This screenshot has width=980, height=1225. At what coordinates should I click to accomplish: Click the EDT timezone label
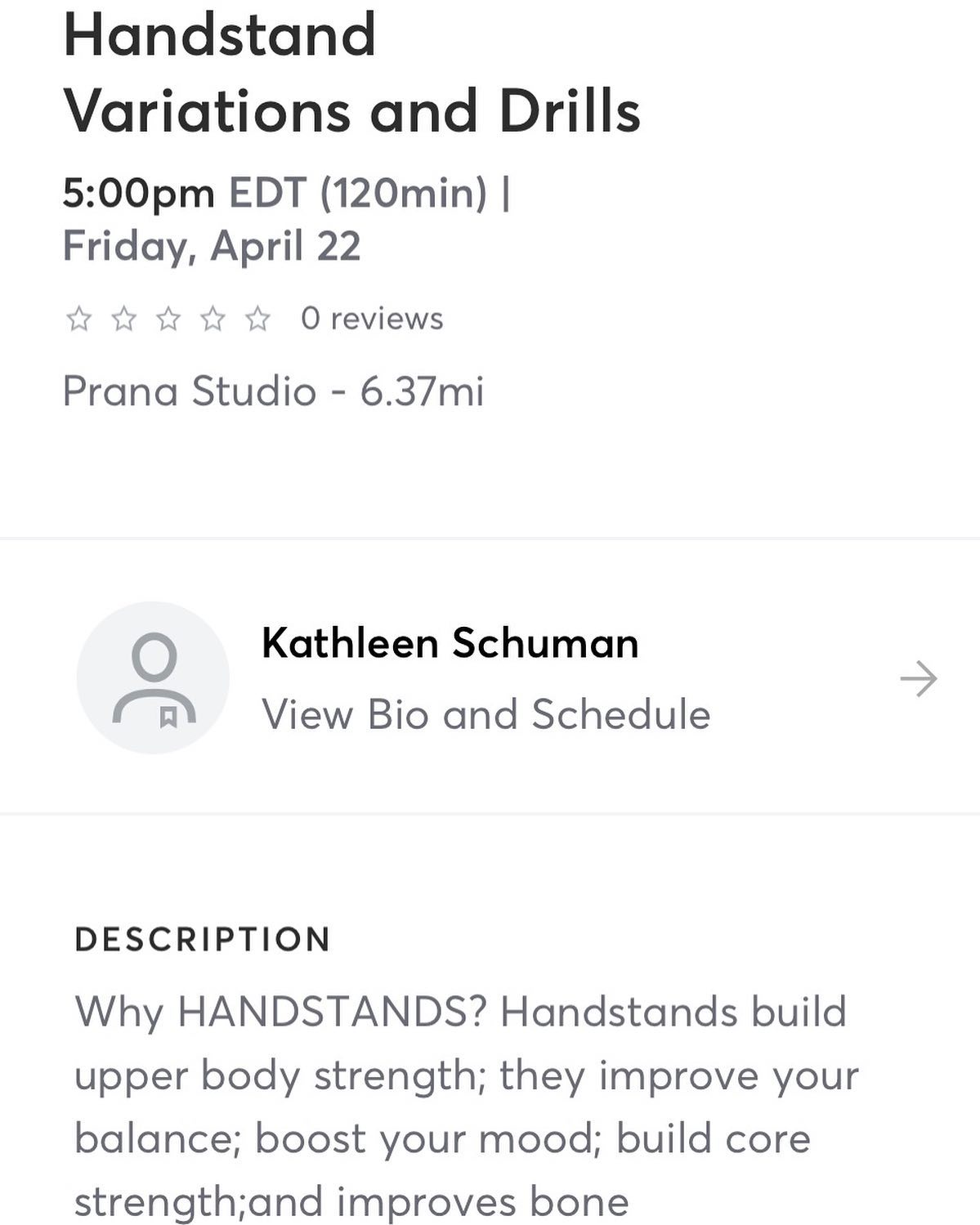point(266,194)
